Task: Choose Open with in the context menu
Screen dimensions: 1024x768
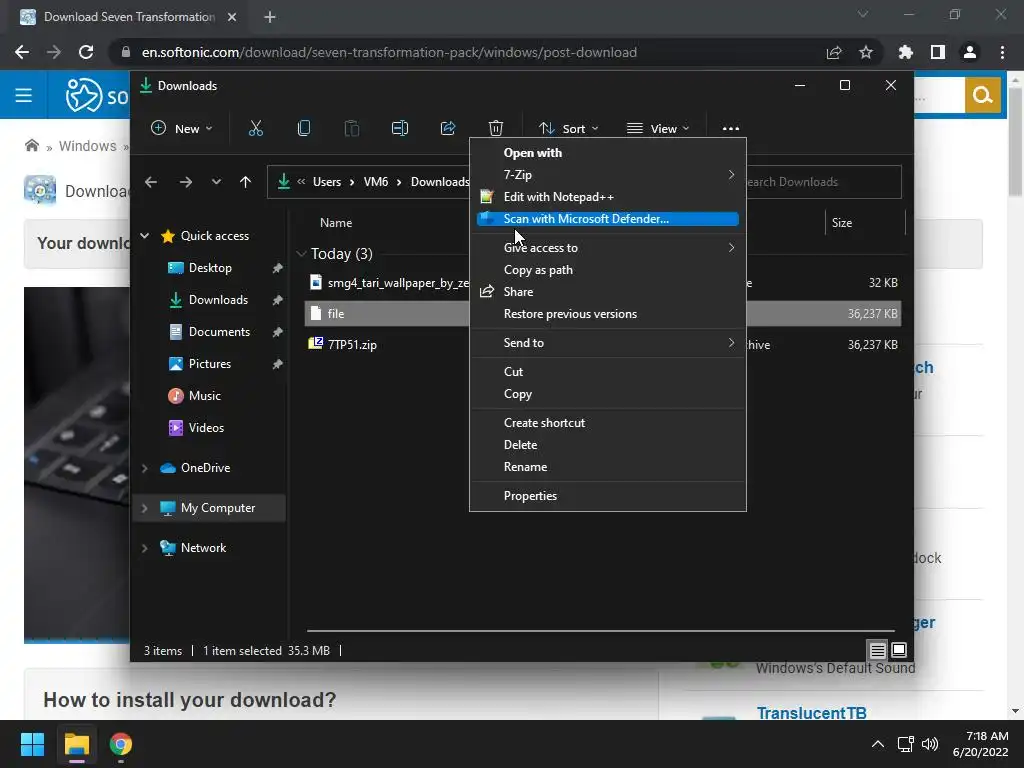Action: tap(608, 153)
